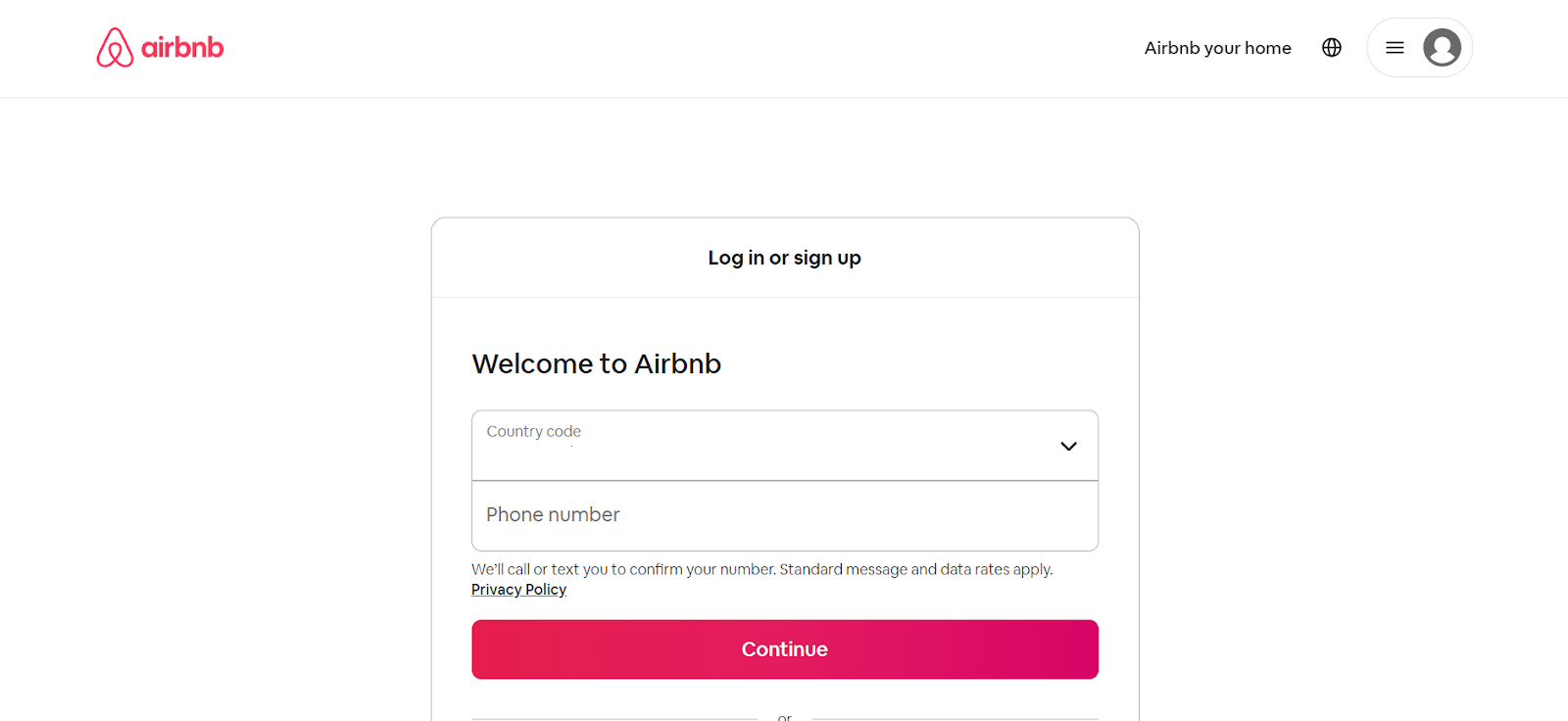Click the chevron arrow in Country code field
Screen dimensions: 1568x721
1068,447
